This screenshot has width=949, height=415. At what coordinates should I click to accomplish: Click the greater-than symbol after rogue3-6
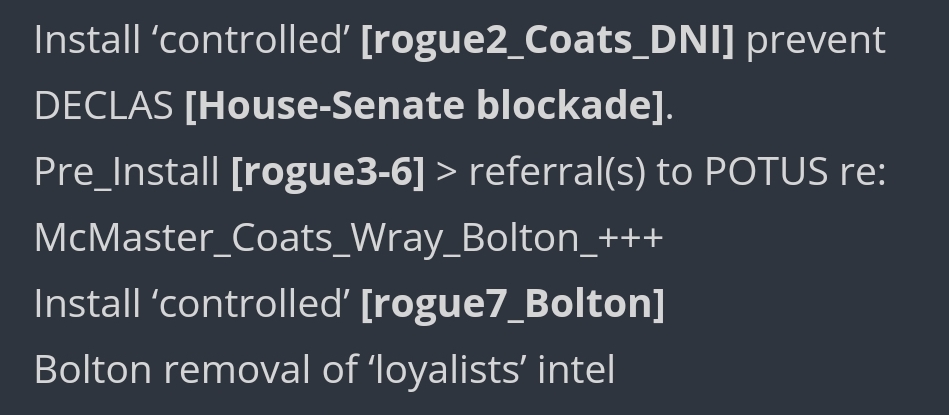447,173
